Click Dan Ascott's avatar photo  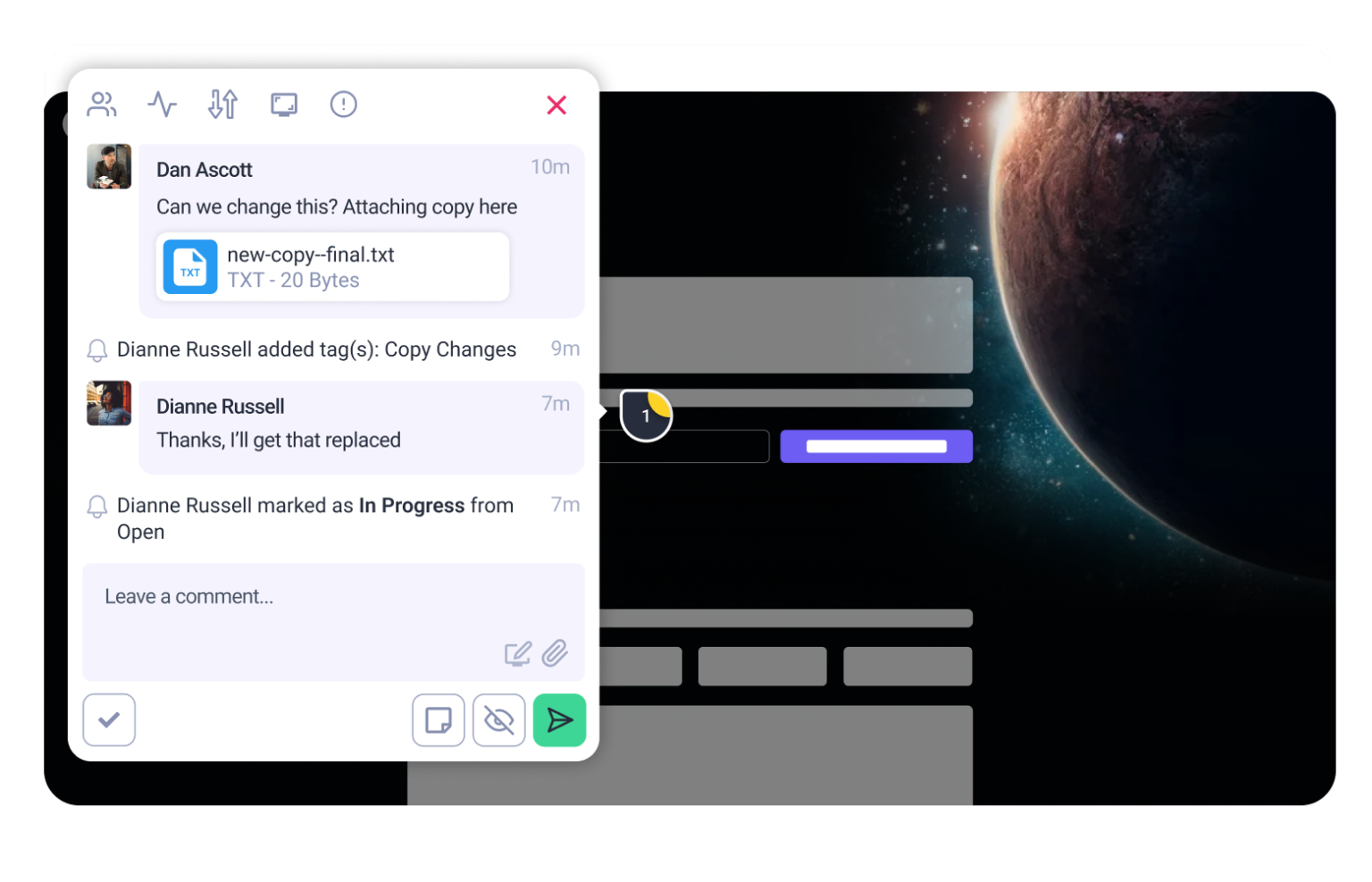tap(109, 167)
